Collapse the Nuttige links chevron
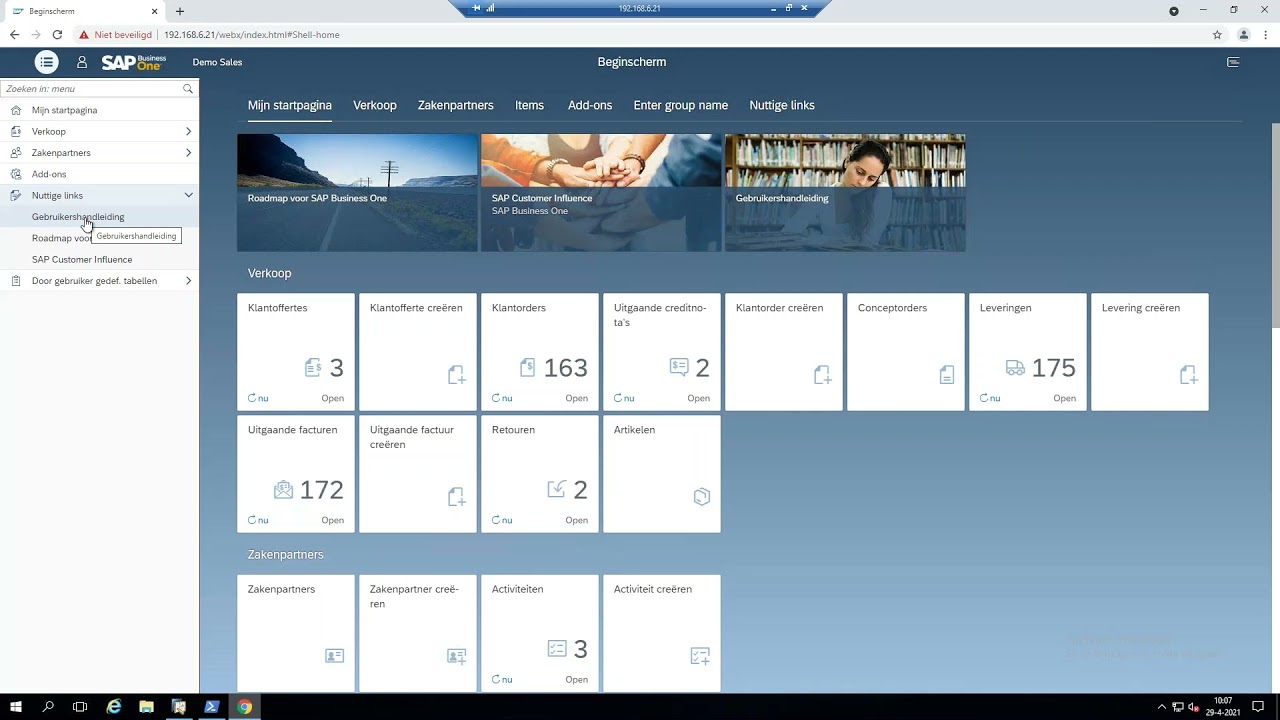The height and width of the screenshot is (720, 1280). (x=188, y=195)
